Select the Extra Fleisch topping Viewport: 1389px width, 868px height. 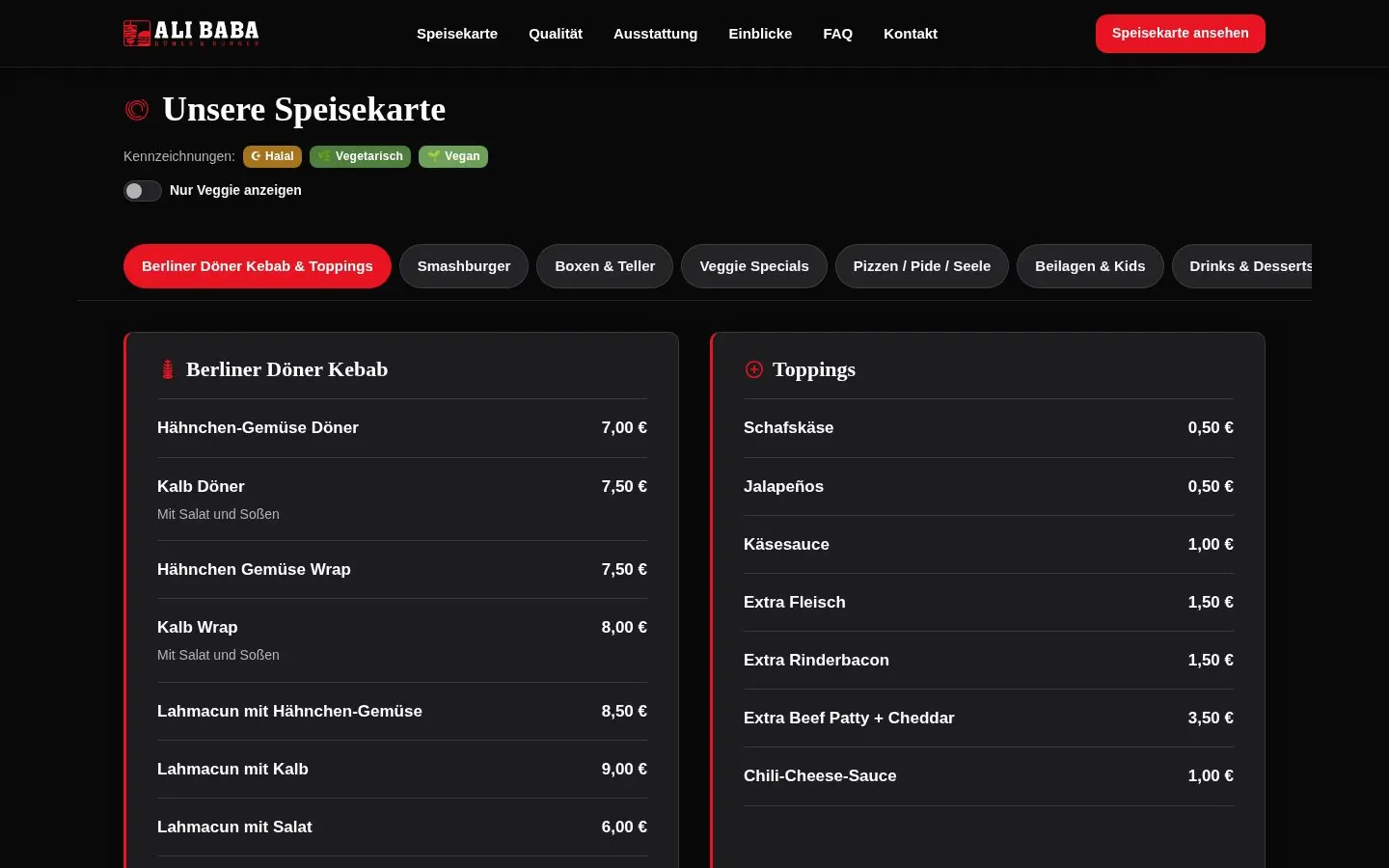point(989,603)
